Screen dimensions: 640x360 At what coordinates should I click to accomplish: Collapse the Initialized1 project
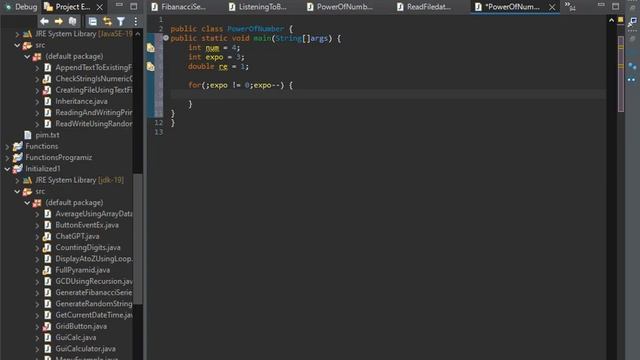point(7,169)
